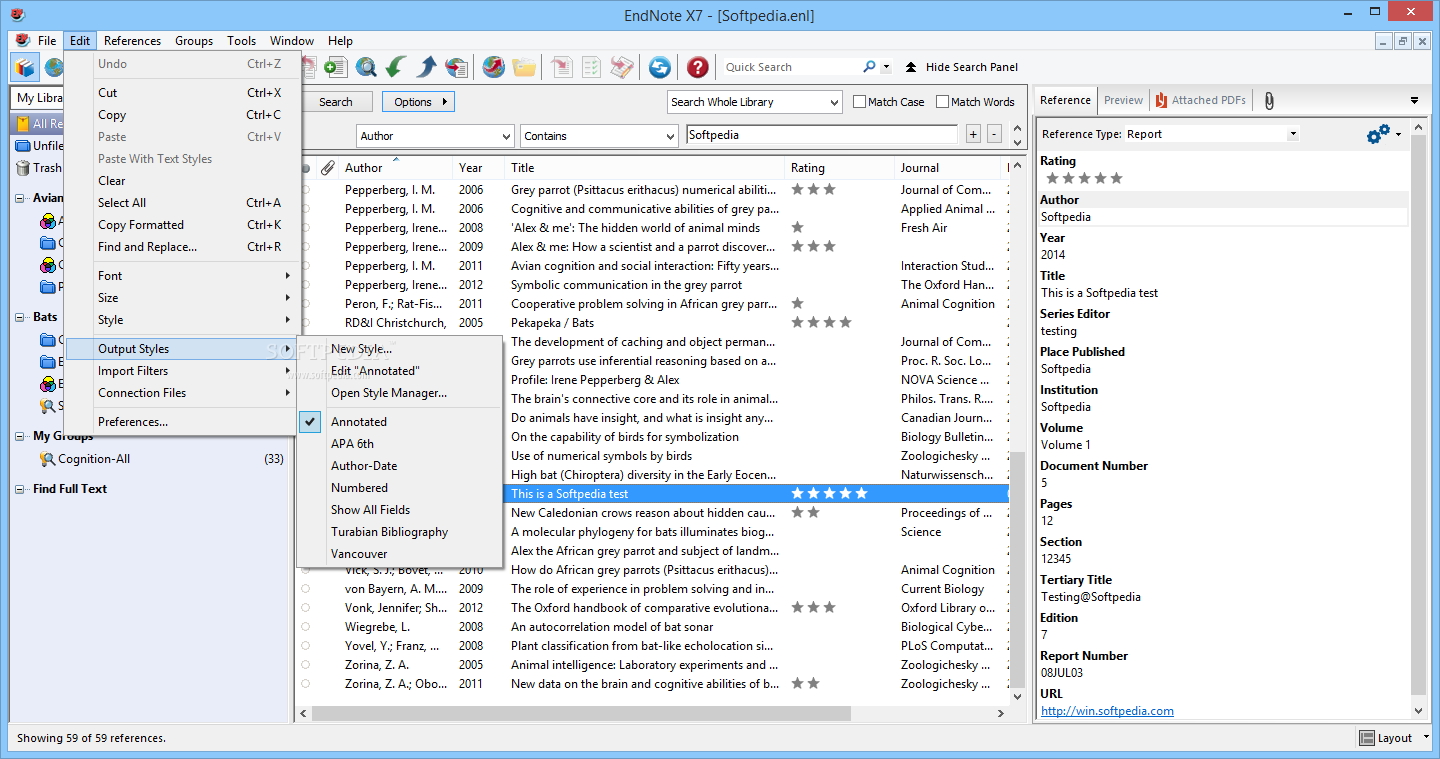Click the Insert Citation toolbar icon

[x=562, y=67]
